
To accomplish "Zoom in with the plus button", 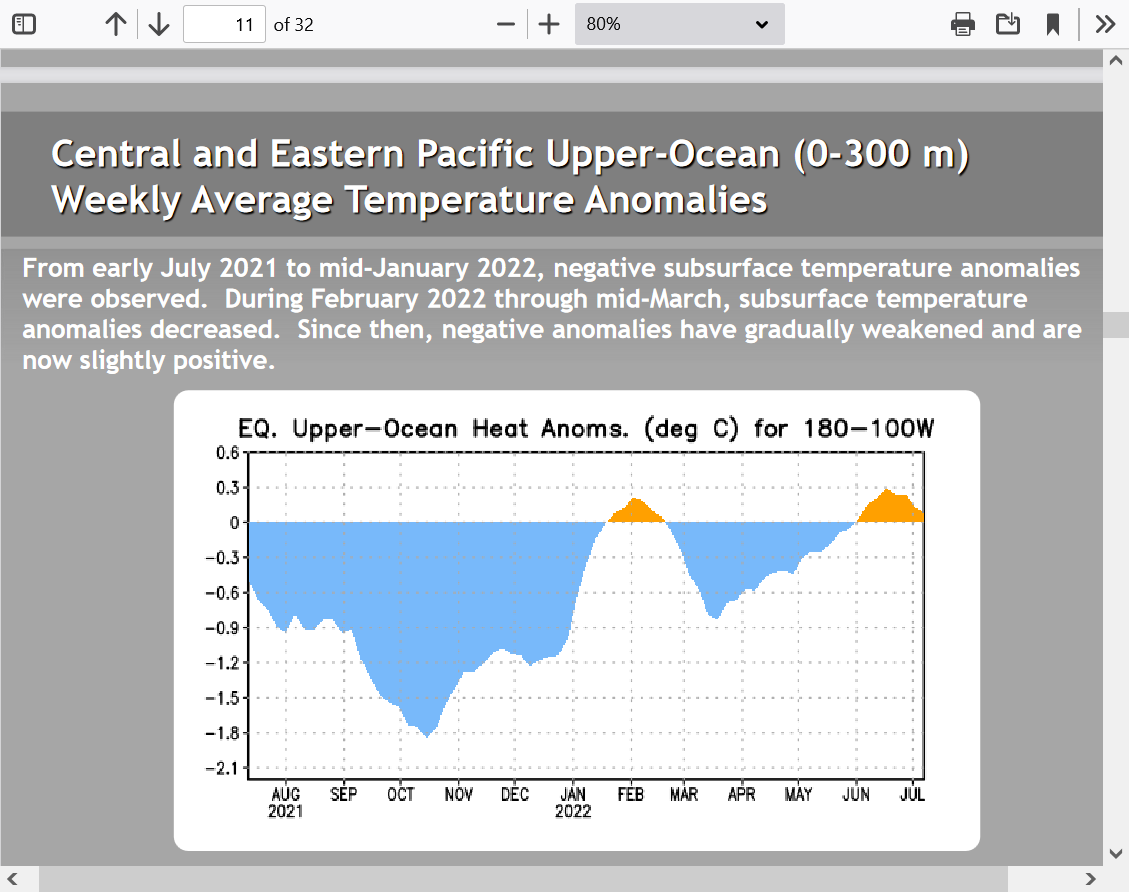I will pos(549,24).
